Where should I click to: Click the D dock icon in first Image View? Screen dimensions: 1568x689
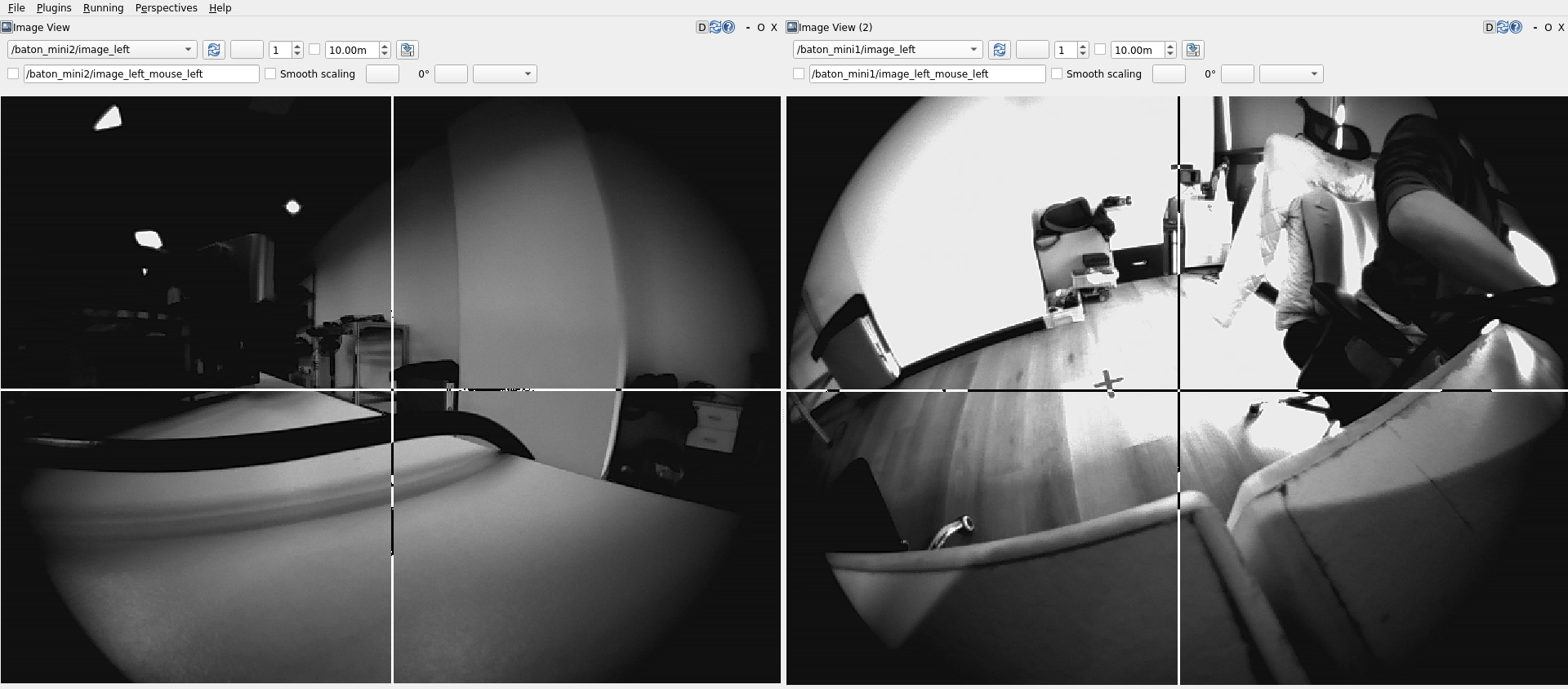(x=702, y=27)
